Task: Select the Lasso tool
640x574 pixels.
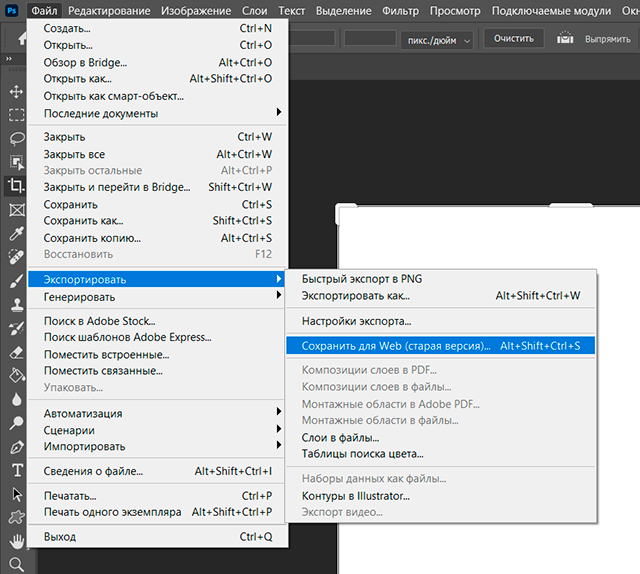Action: 16,139
